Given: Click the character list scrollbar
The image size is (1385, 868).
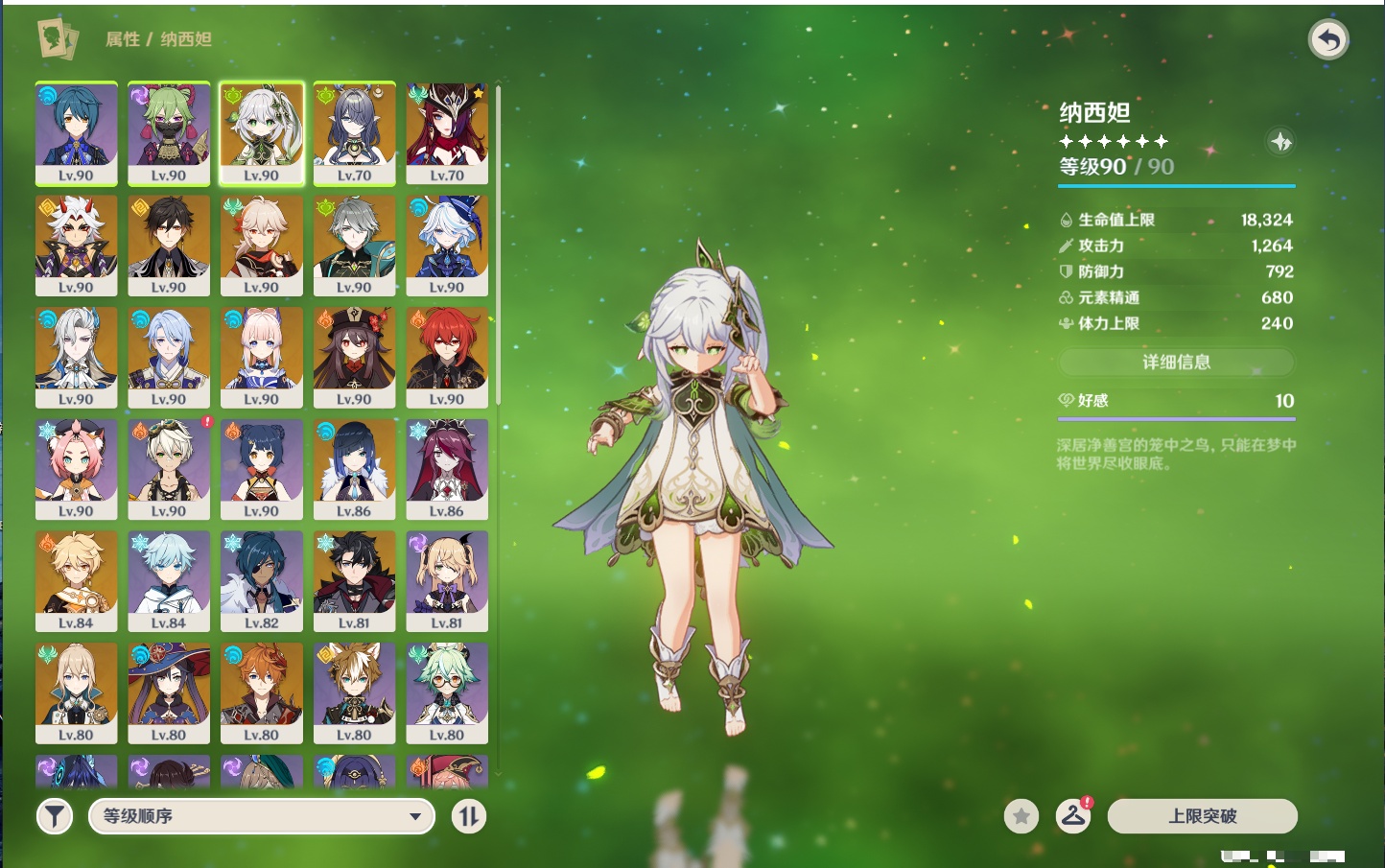Looking at the screenshot, I should tap(499, 245).
